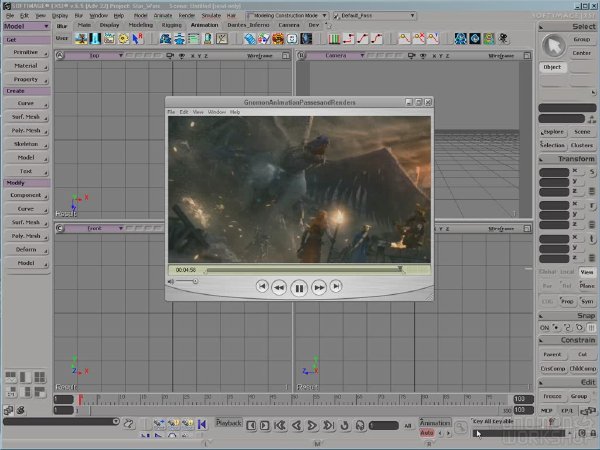
Task: Click the first toolbar icon beside User
Action: [x=81, y=38]
